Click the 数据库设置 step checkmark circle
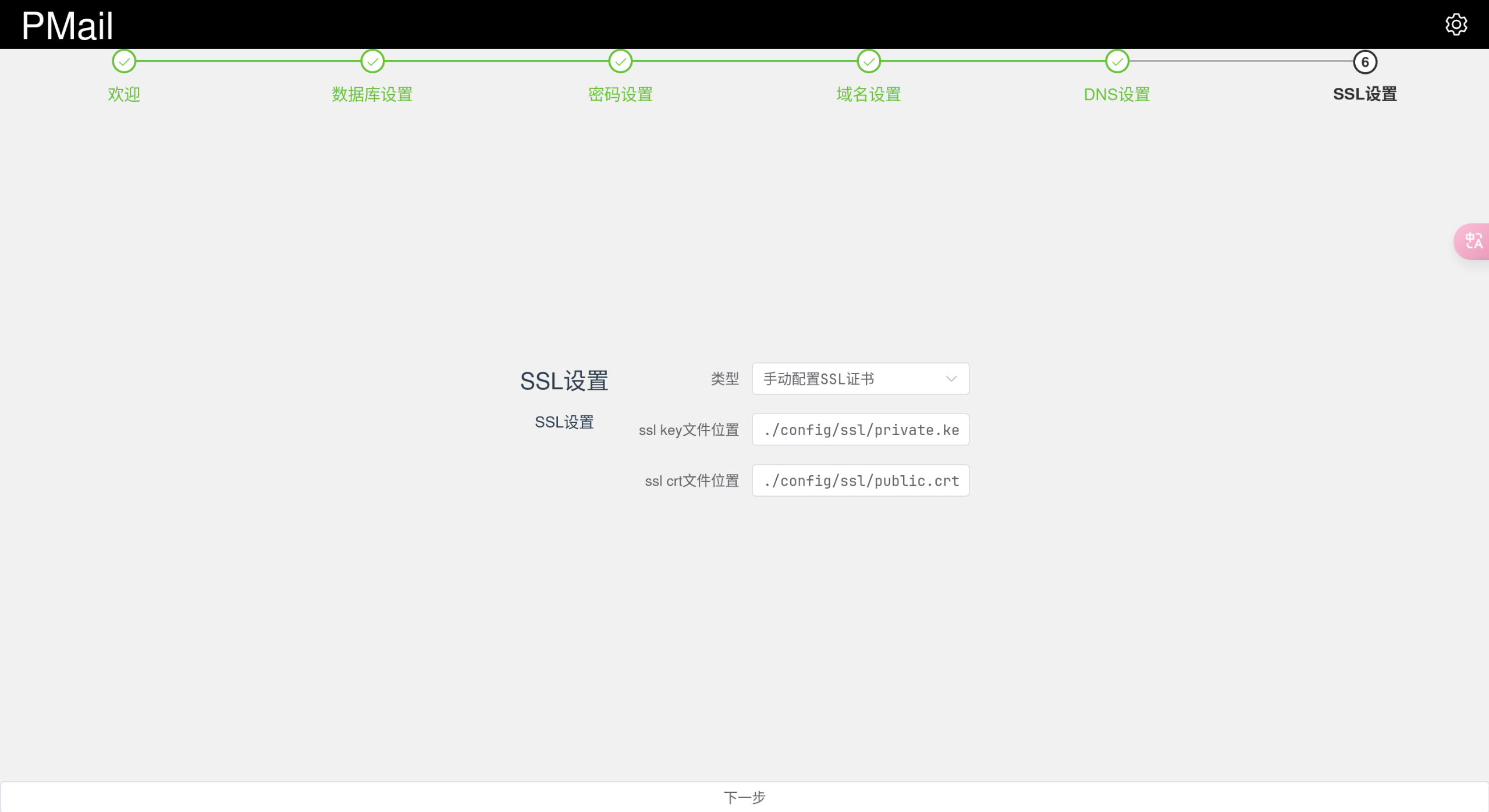 [x=372, y=61]
